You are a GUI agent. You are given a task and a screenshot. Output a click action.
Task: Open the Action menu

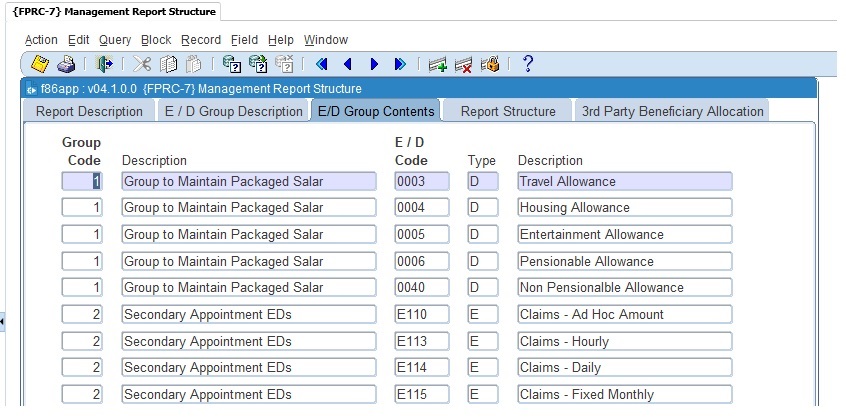click(x=41, y=40)
